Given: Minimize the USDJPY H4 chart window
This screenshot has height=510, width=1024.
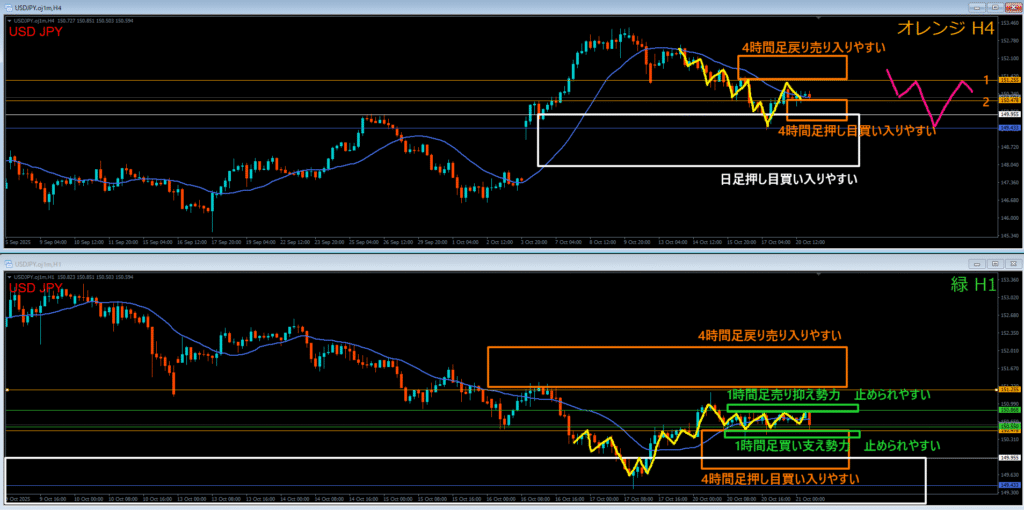Looking at the screenshot, I should [976, 7].
